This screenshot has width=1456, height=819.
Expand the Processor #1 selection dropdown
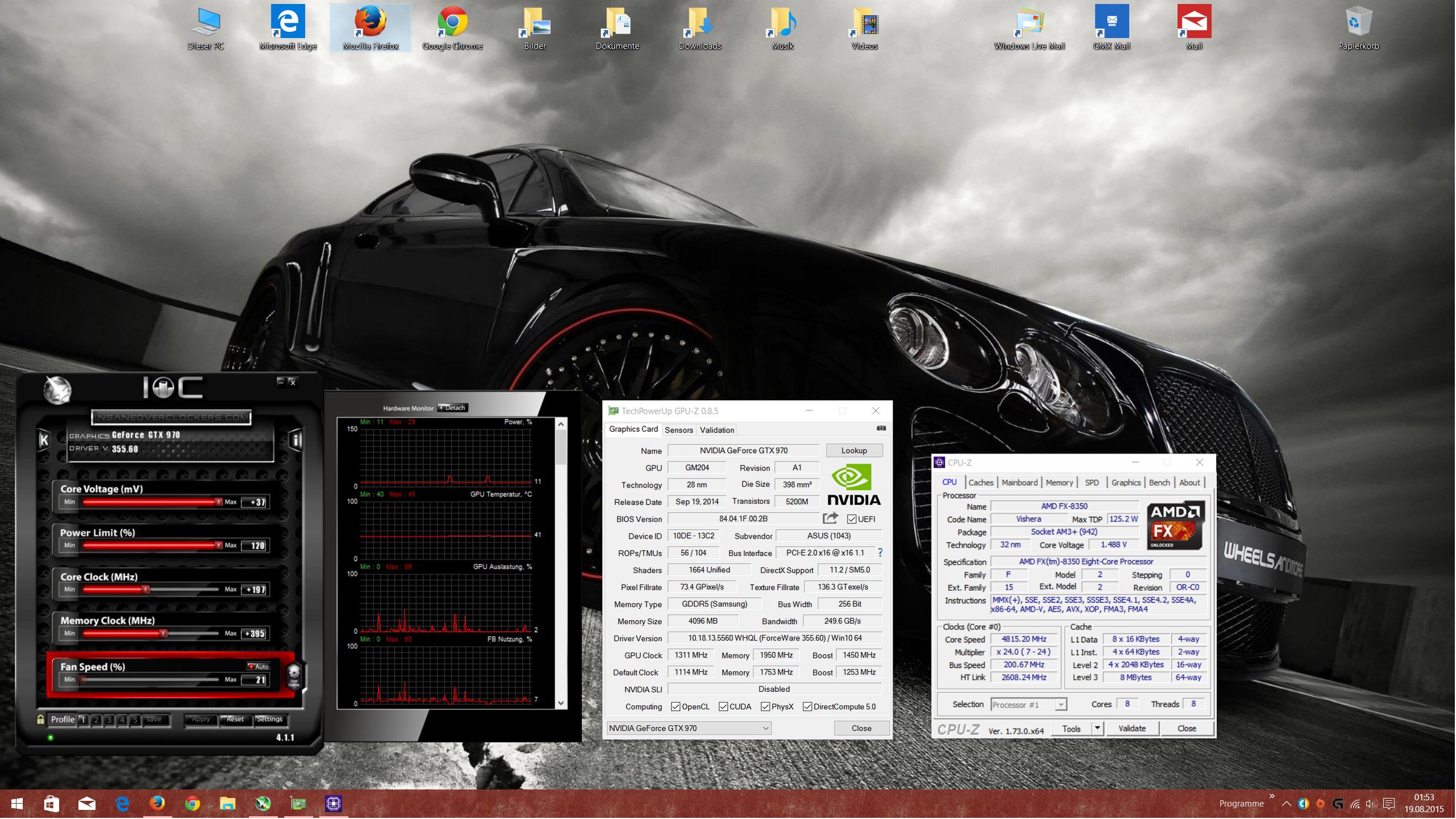tap(1060, 705)
